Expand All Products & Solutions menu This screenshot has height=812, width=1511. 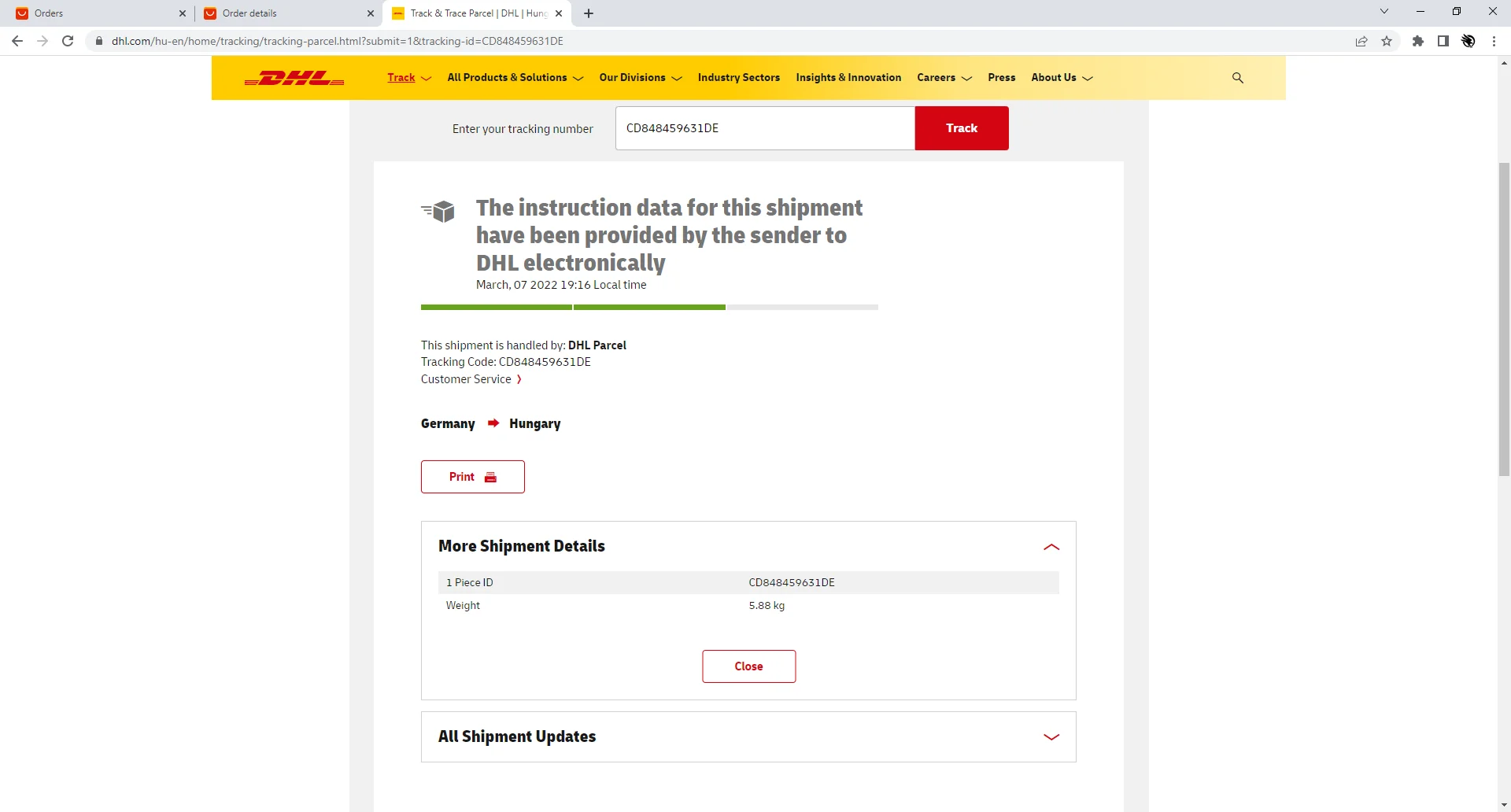[515, 78]
